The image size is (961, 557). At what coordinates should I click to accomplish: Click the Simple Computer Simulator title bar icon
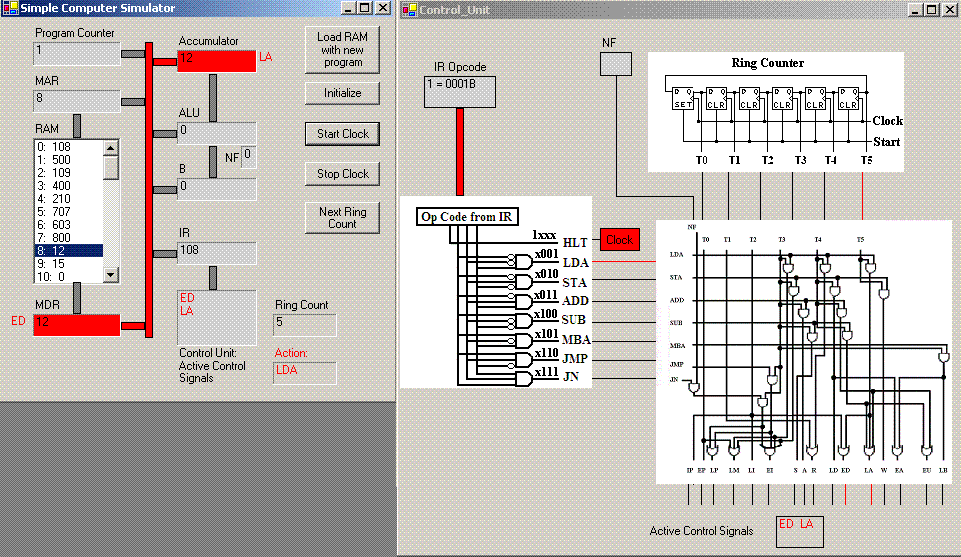[x=11, y=8]
